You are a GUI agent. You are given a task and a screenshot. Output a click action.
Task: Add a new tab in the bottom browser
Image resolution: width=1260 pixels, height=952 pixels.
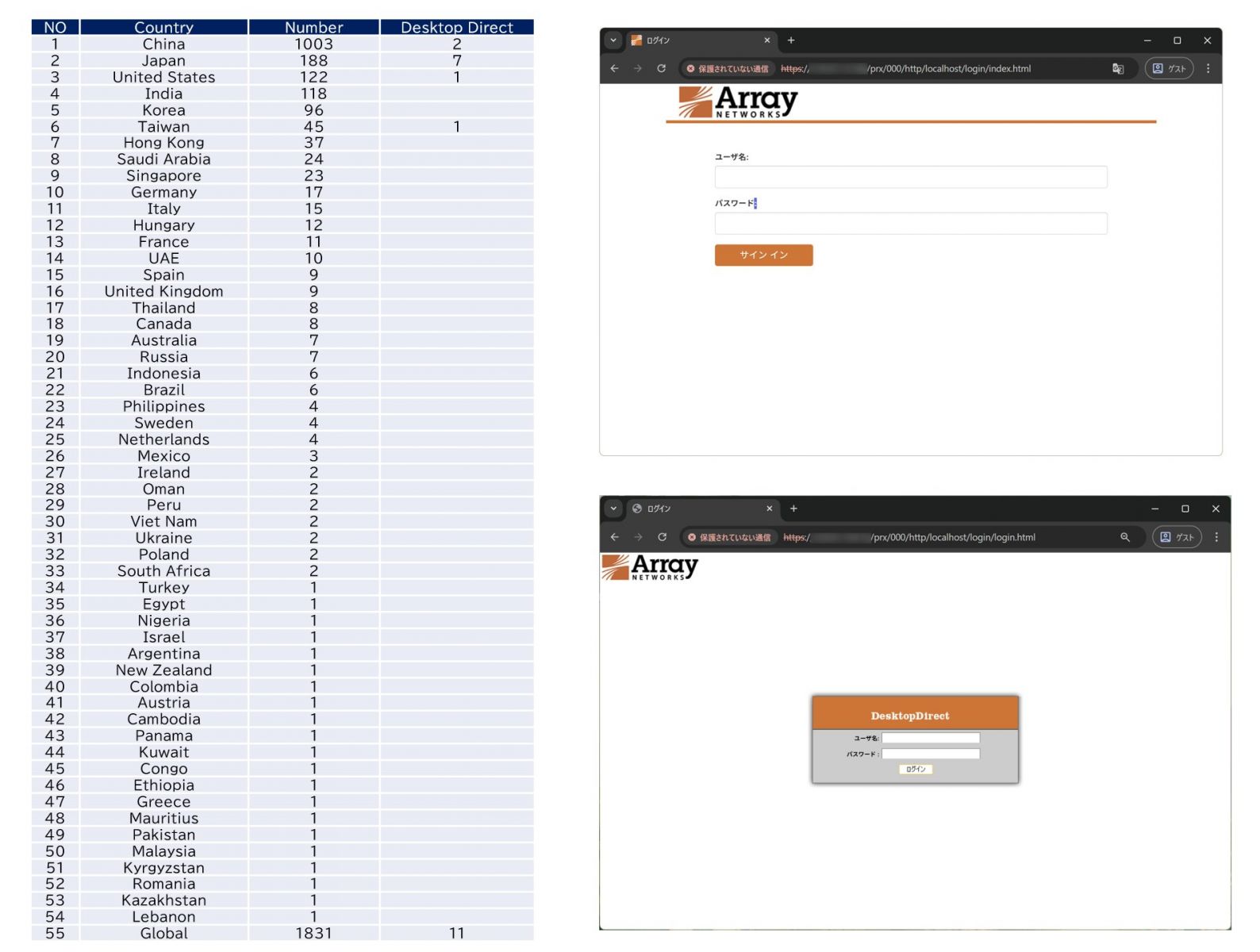tap(793, 509)
